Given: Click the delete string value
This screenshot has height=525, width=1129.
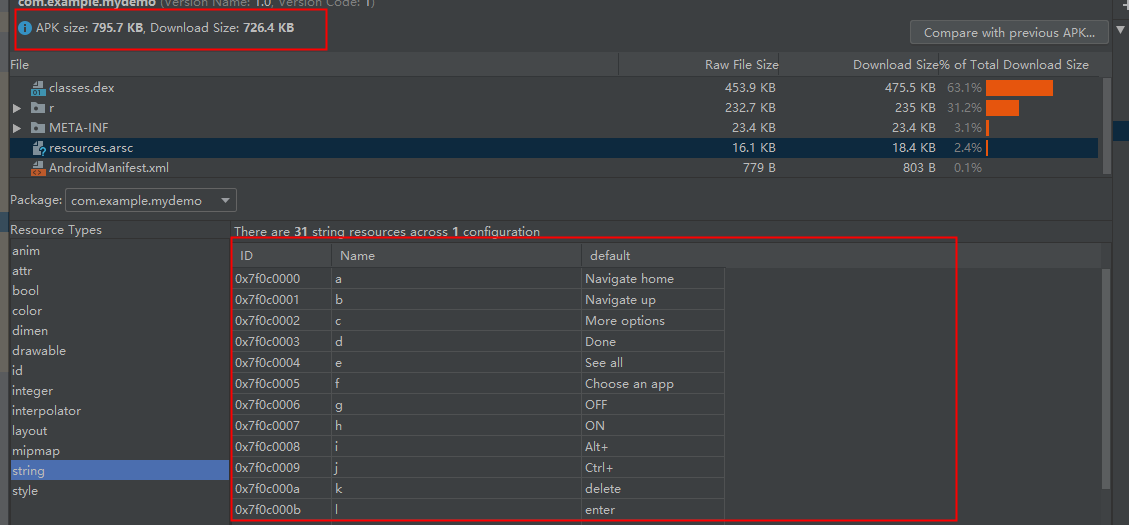Looking at the screenshot, I should (603, 489).
